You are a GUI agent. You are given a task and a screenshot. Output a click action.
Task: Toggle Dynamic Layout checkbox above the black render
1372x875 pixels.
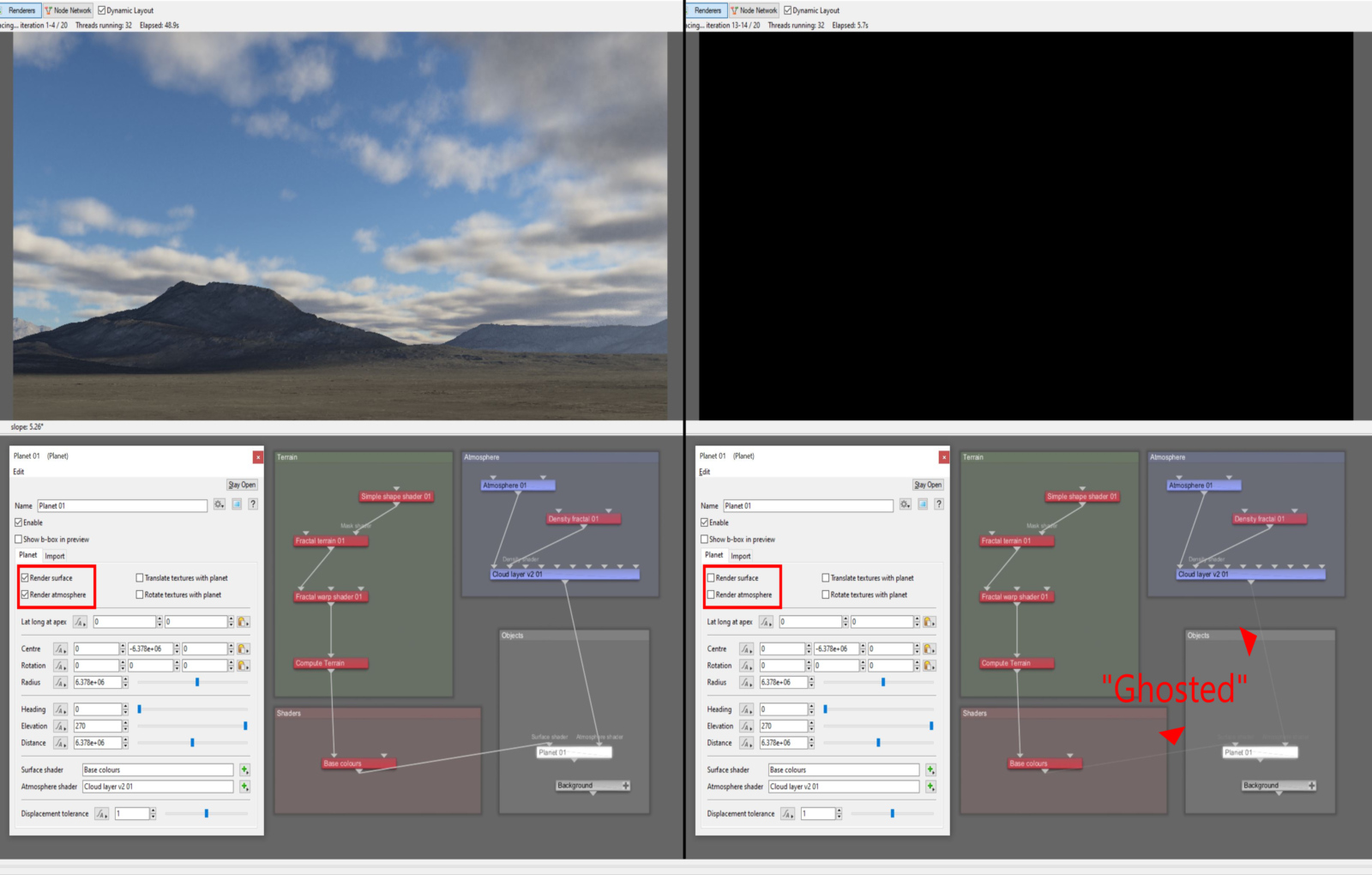788,10
